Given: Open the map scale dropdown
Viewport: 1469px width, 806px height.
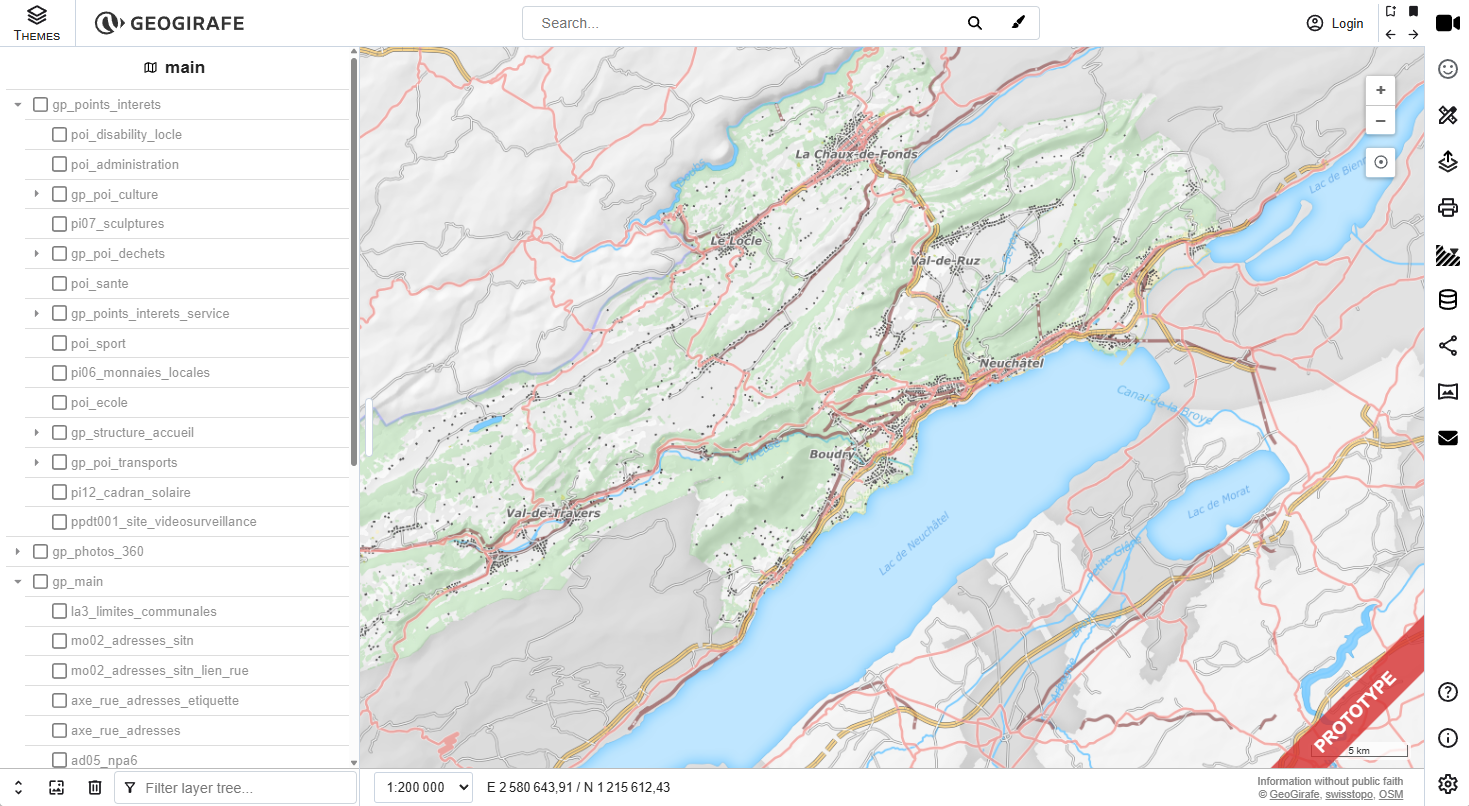Looking at the screenshot, I should tap(423, 787).
